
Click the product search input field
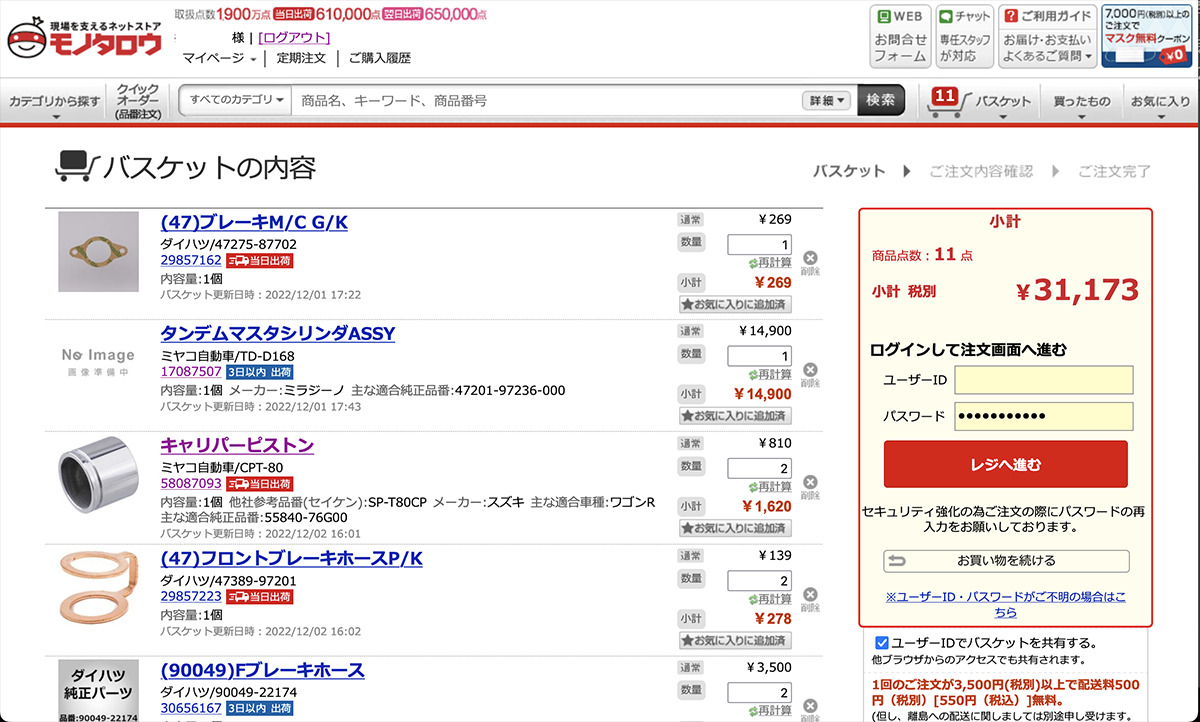coord(545,100)
